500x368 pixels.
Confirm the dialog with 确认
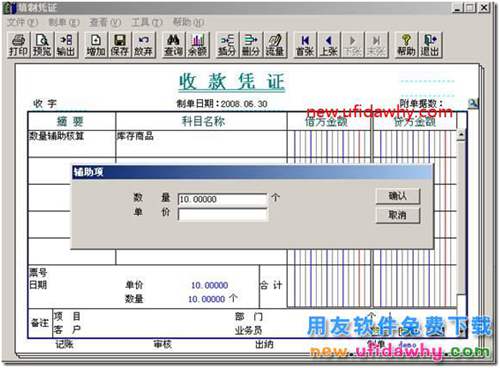click(x=398, y=196)
